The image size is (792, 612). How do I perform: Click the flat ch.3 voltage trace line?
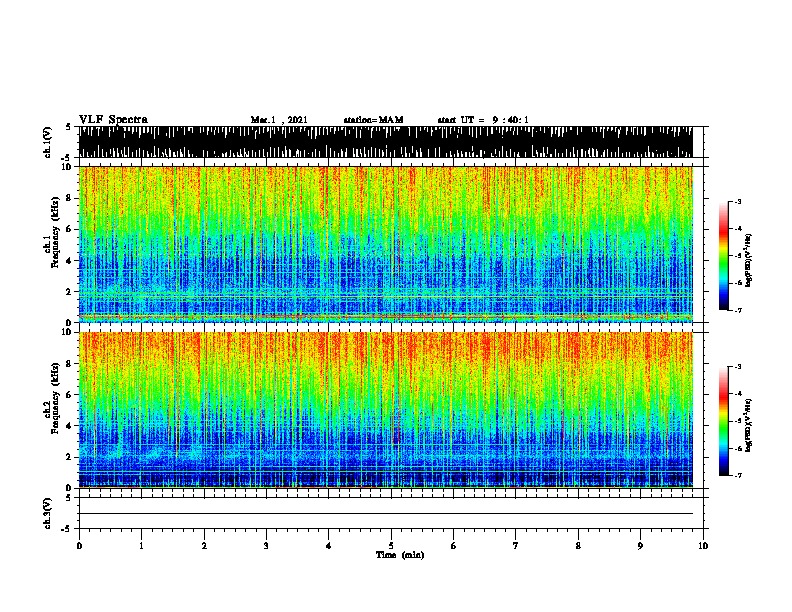(x=386, y=514)
